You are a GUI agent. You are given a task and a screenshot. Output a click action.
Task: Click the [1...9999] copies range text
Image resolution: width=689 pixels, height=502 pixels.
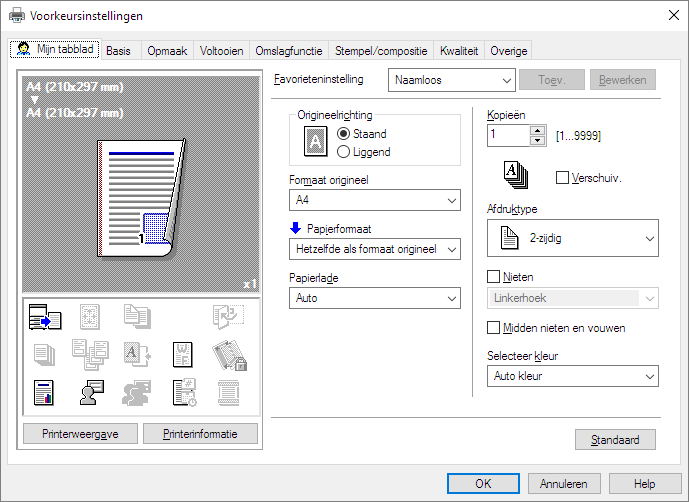tap(578, 135)
